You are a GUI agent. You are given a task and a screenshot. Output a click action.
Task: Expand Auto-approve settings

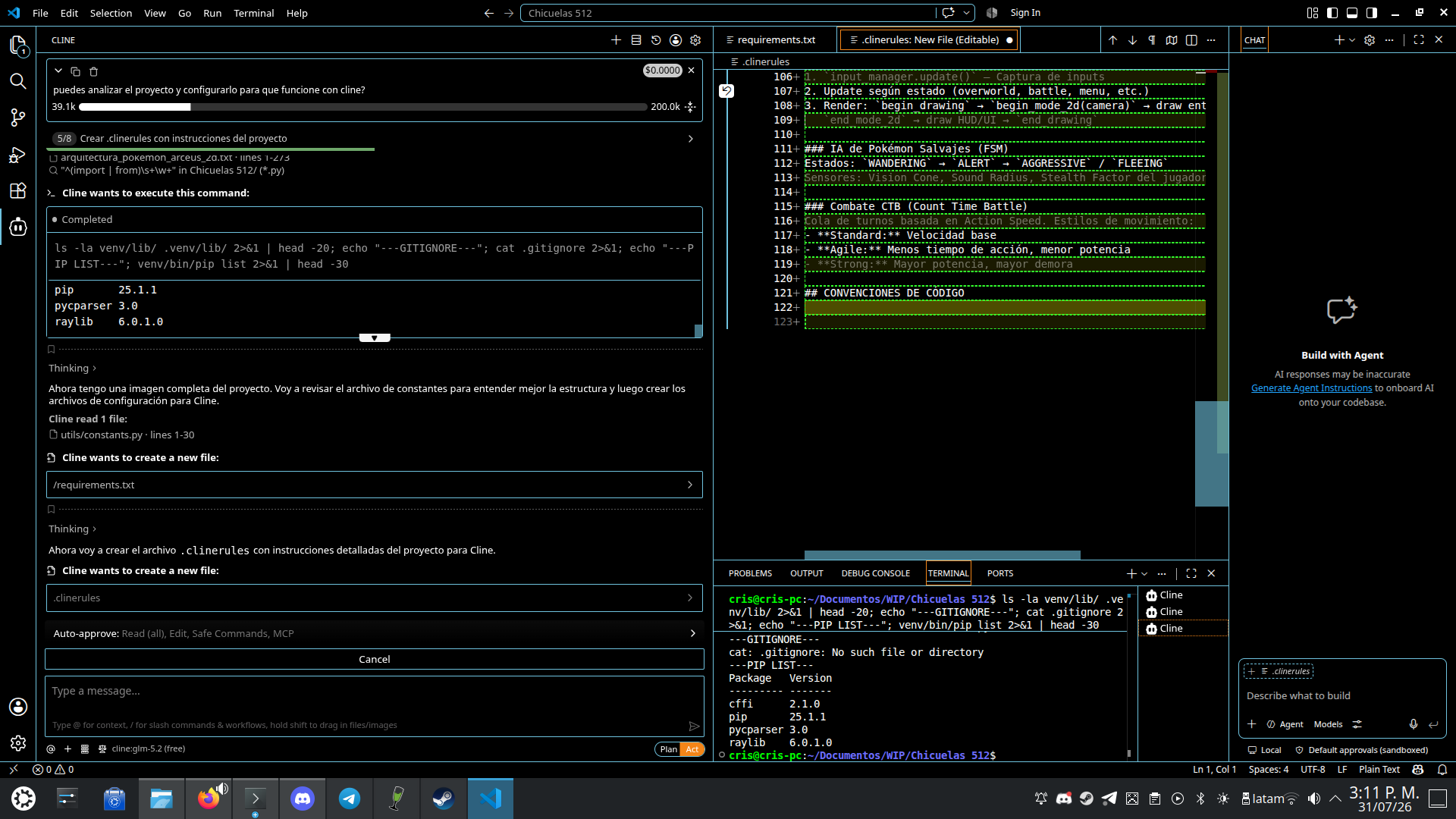(x=375, y=634)
